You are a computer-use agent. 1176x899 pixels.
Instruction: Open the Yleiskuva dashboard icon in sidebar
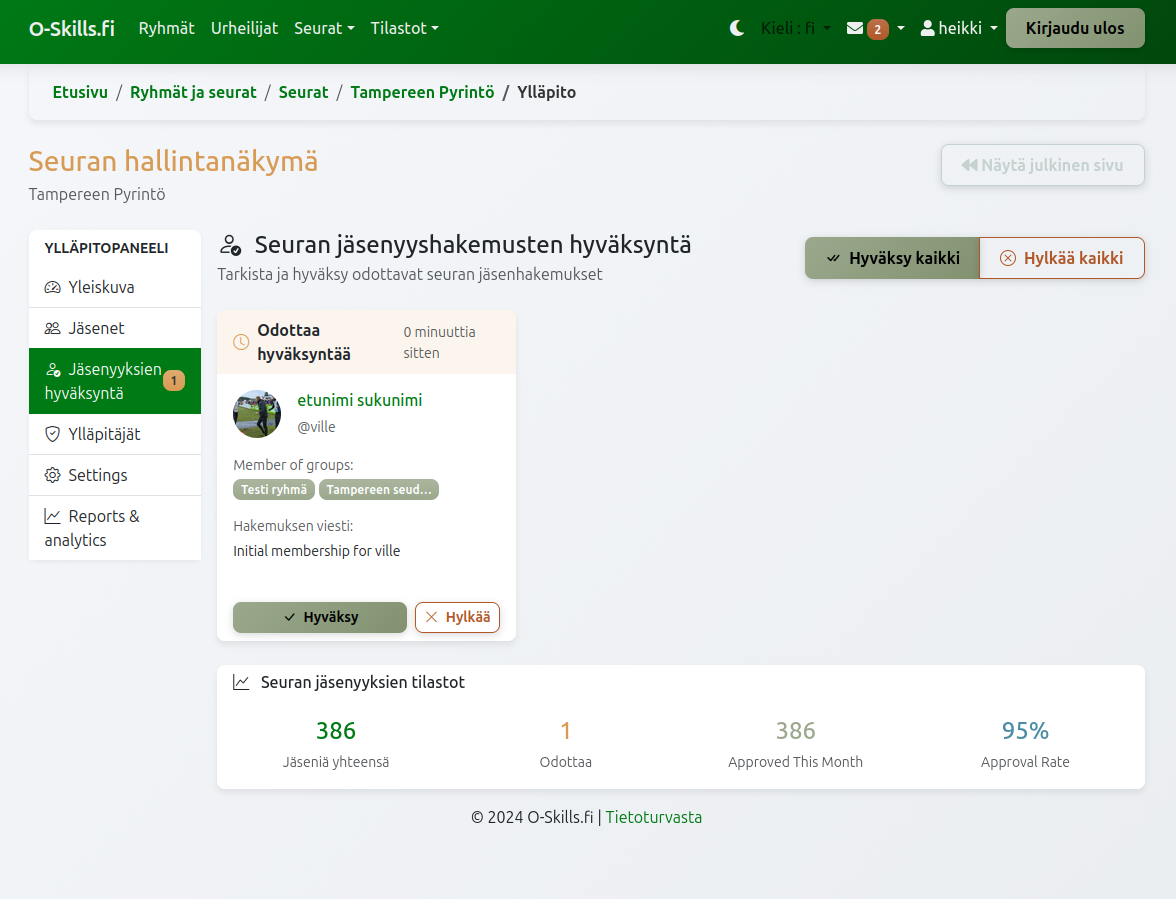pyautogui.click(x=52, y=287)
